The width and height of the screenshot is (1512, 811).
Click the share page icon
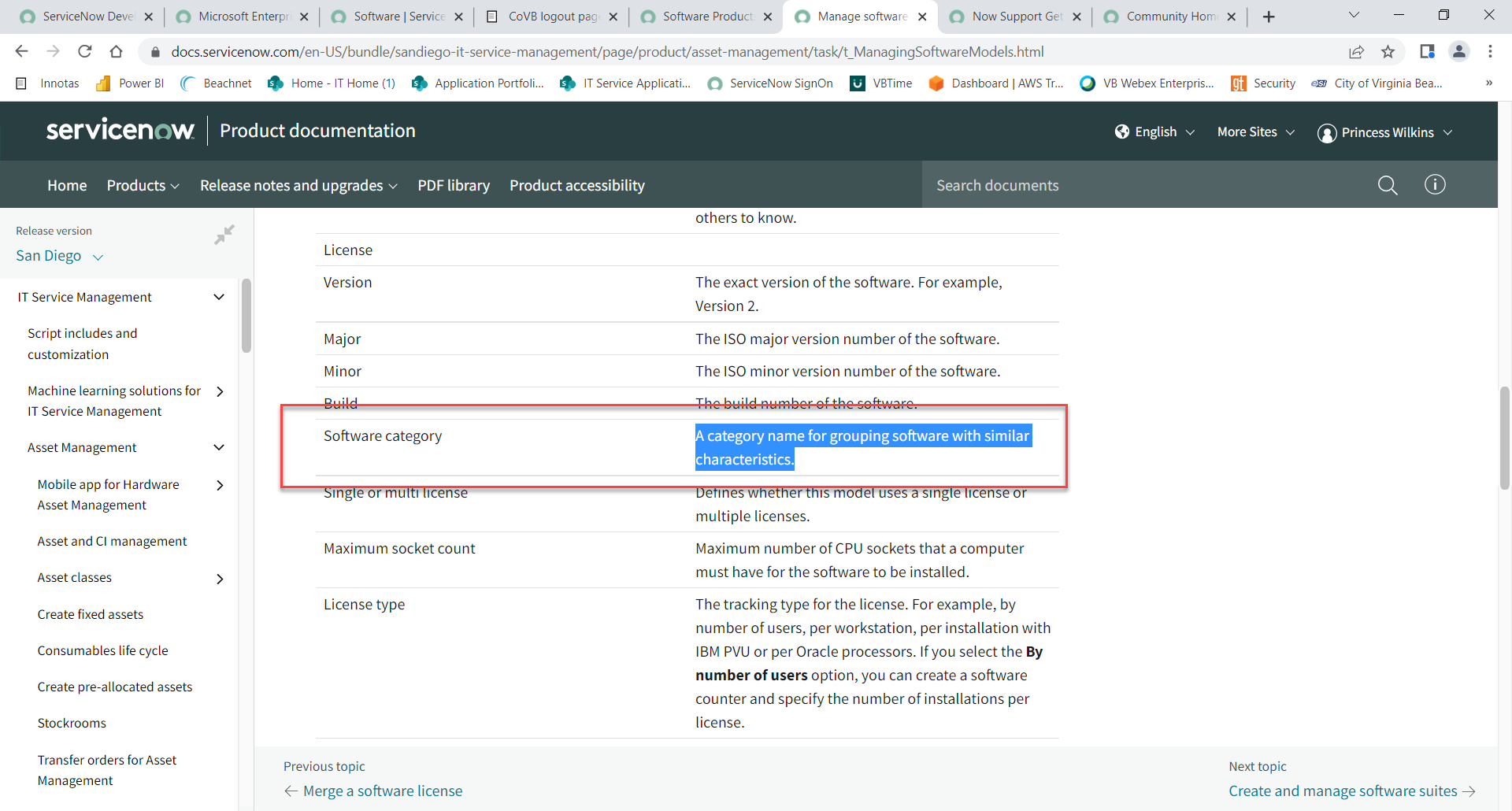click(x=1356, y=52)
